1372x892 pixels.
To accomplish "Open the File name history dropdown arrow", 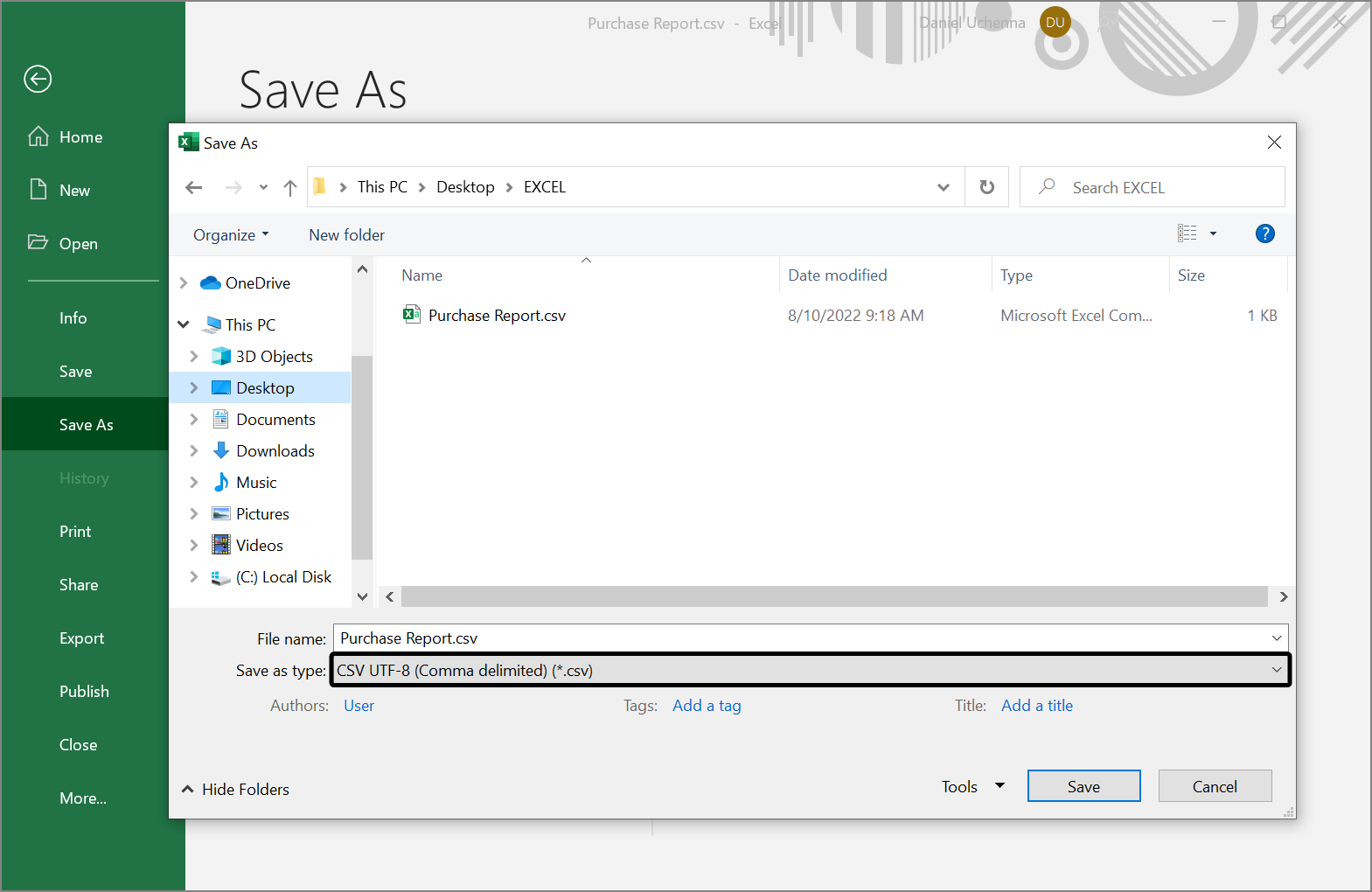I will pos(1277,638).
